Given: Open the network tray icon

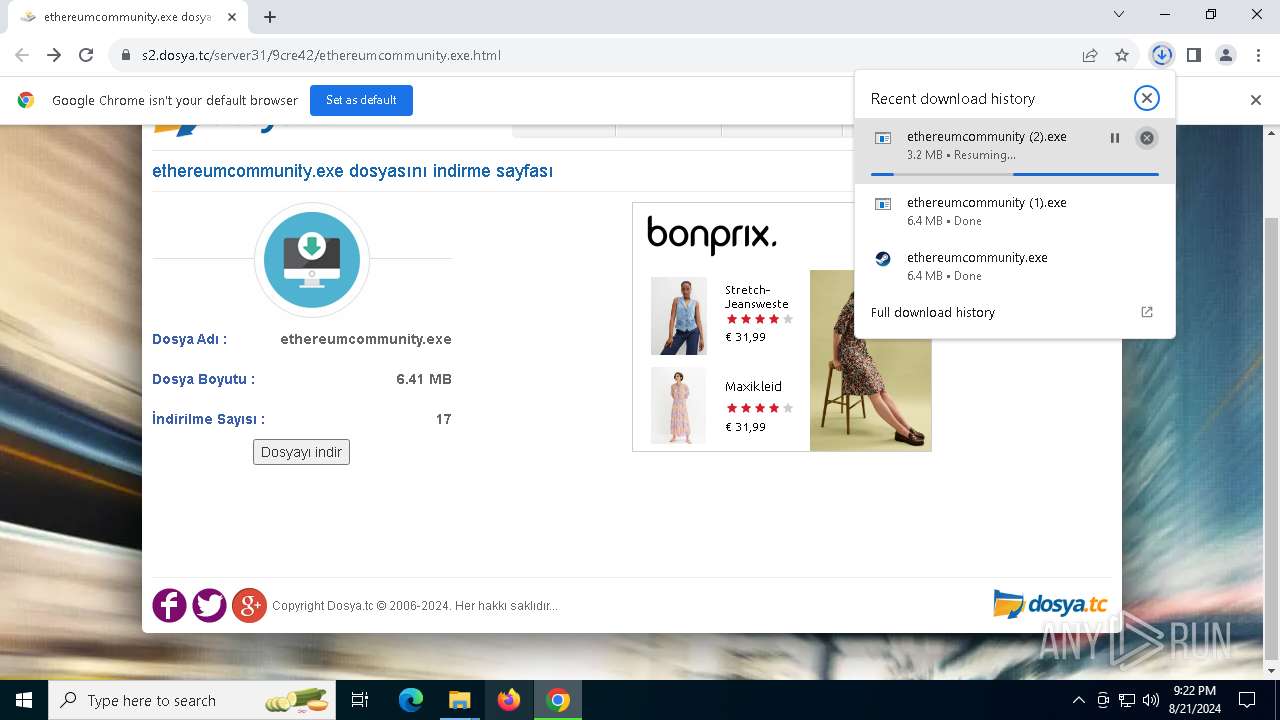Looking at the screenshot, I should (x=1127, y=700).
